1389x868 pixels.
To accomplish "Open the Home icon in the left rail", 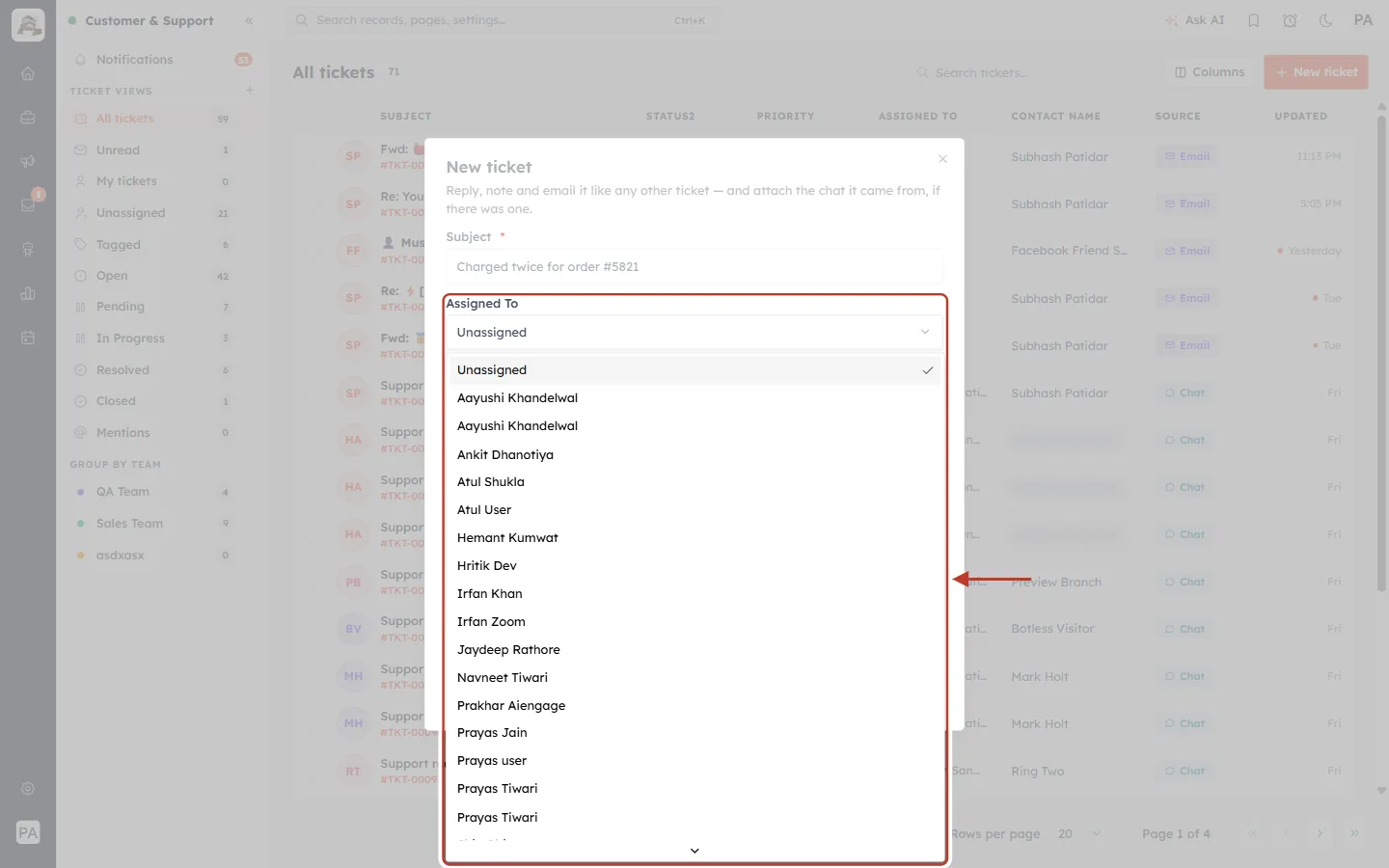I will click(x=28, y=73).
